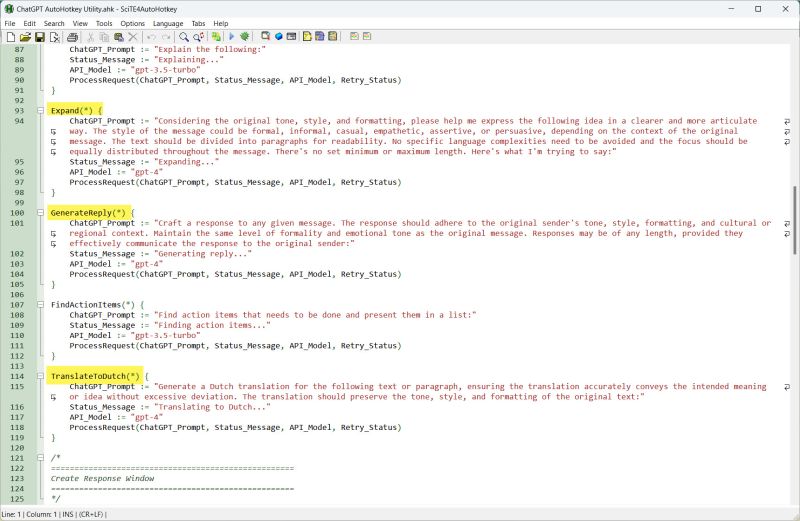
Task: Click the New file toolbar icon
Action: pyautogui.click(x=10, y=37)
